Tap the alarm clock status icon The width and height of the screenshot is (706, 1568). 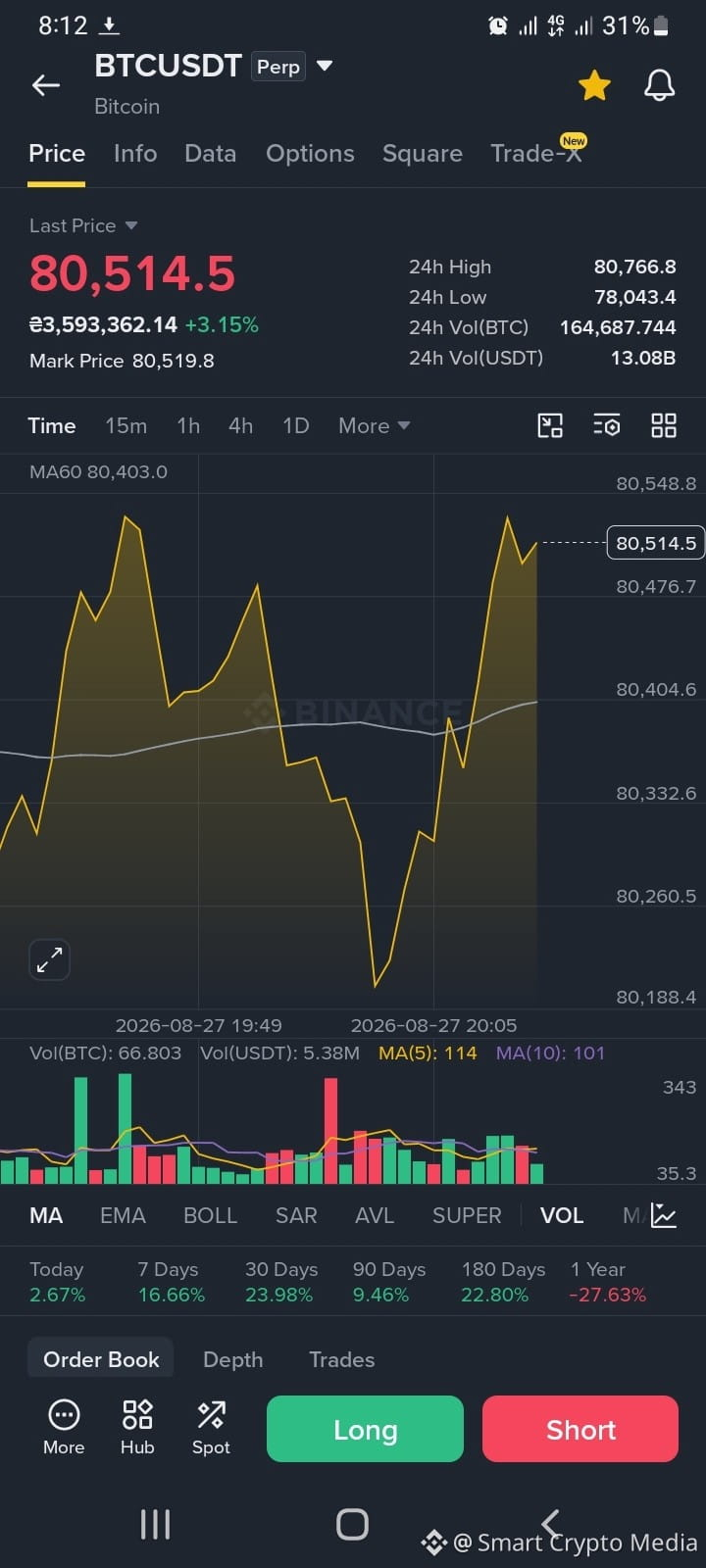pos(498,25)
